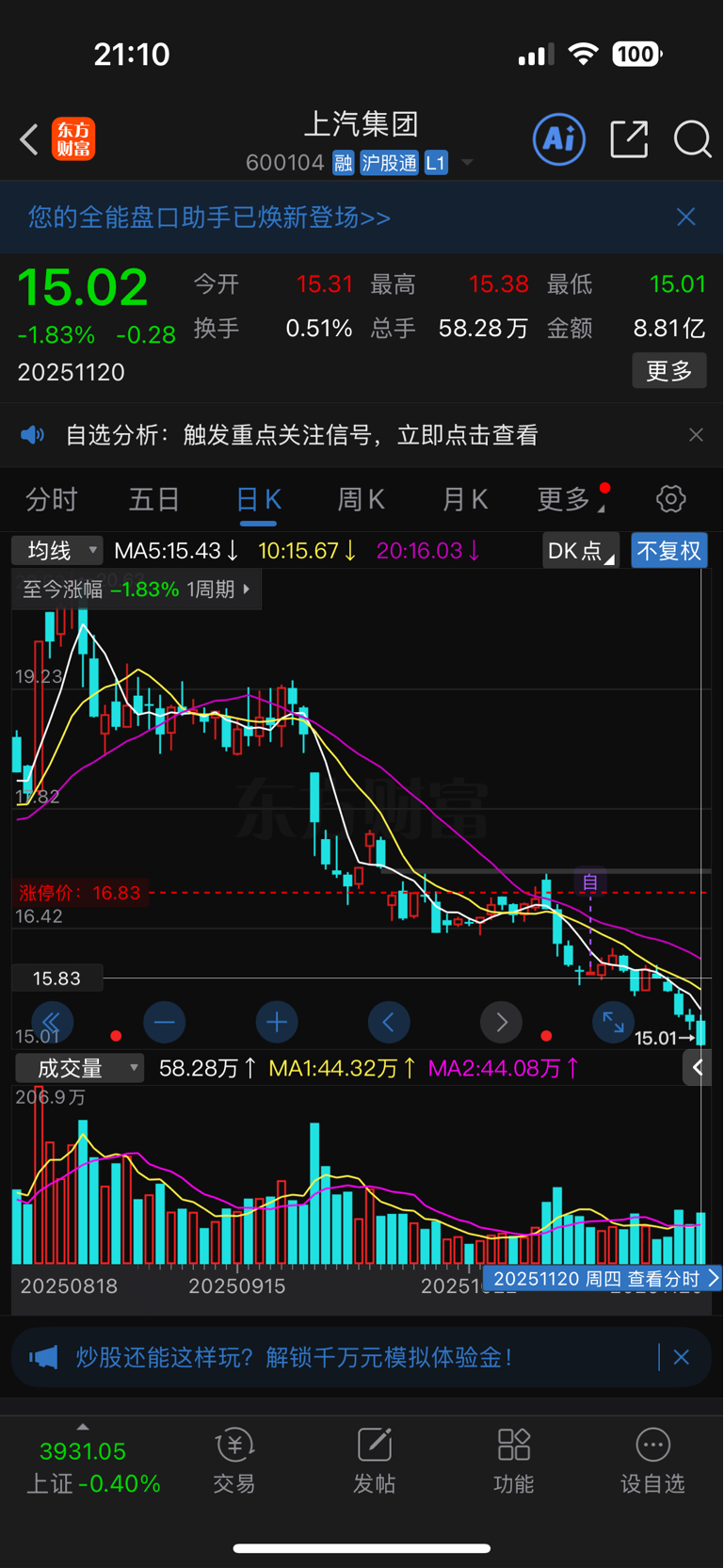The image size is (724, 1568).
Task: Tap the 金额 8.81亿 value
Action: point(668,329)
